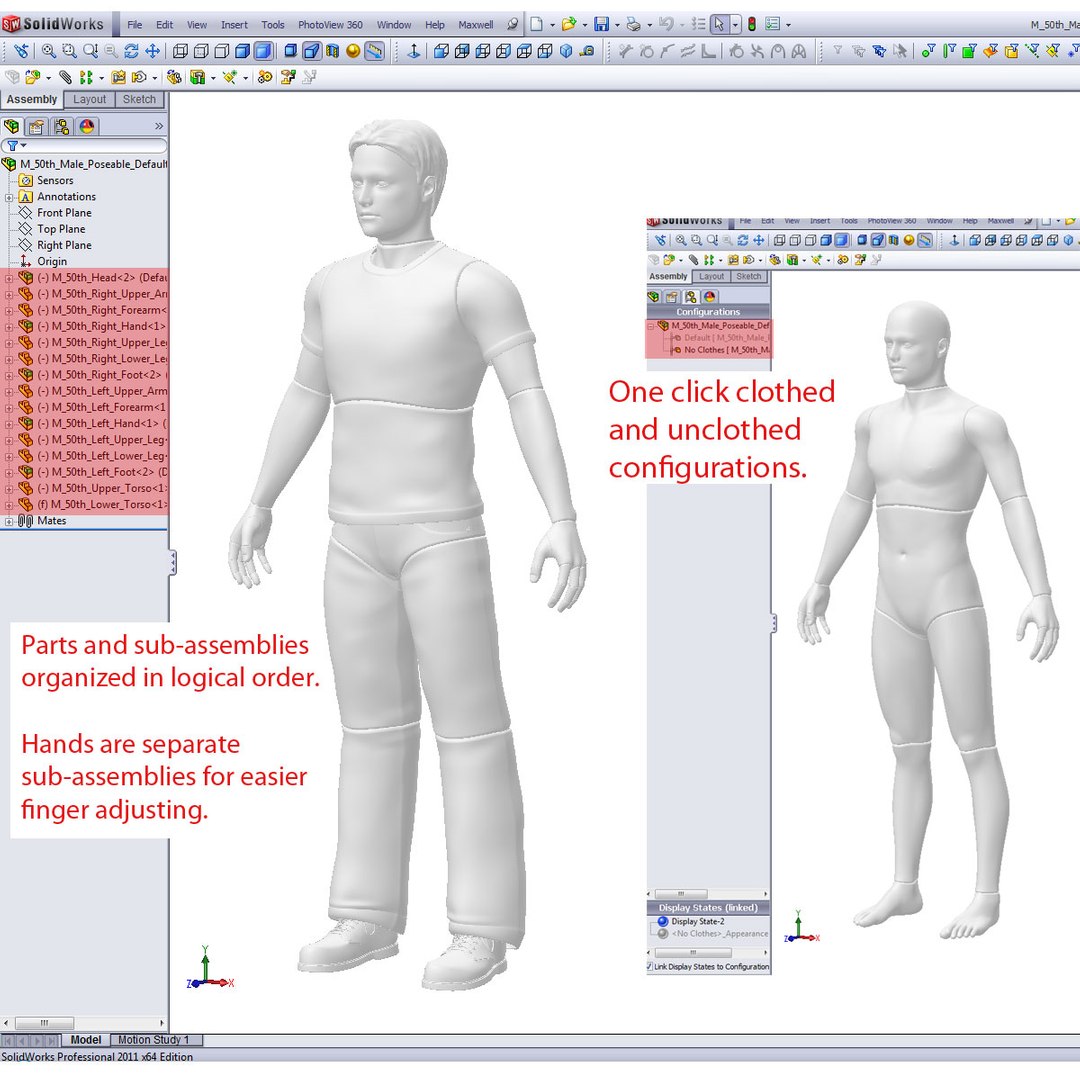Click the Filter Vertices icon
Viewport: 1080px width, 1080px height.
pos(928,51)
